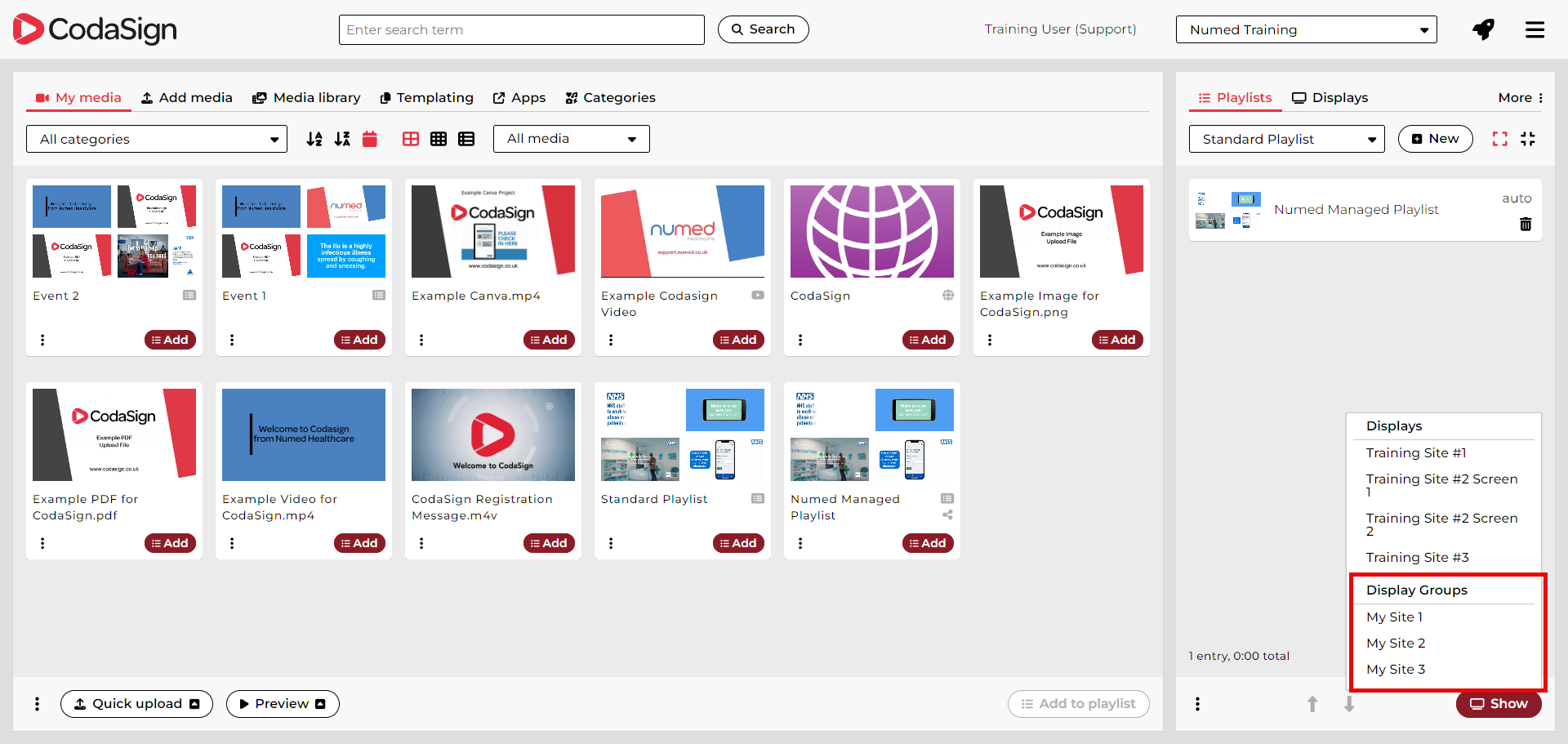This screenshot has width=1568, height=744.
Task: Switch to small grid view
Action: [439, 139]
